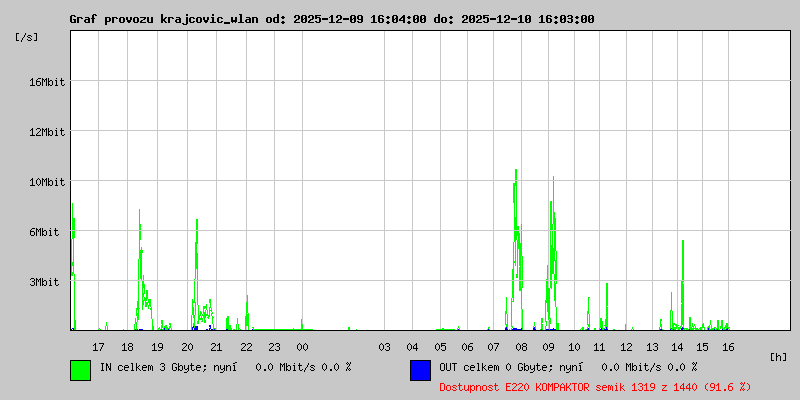Select the graph title 'Graf provozu krajcovic_wlan'

[x=162, y=19]
